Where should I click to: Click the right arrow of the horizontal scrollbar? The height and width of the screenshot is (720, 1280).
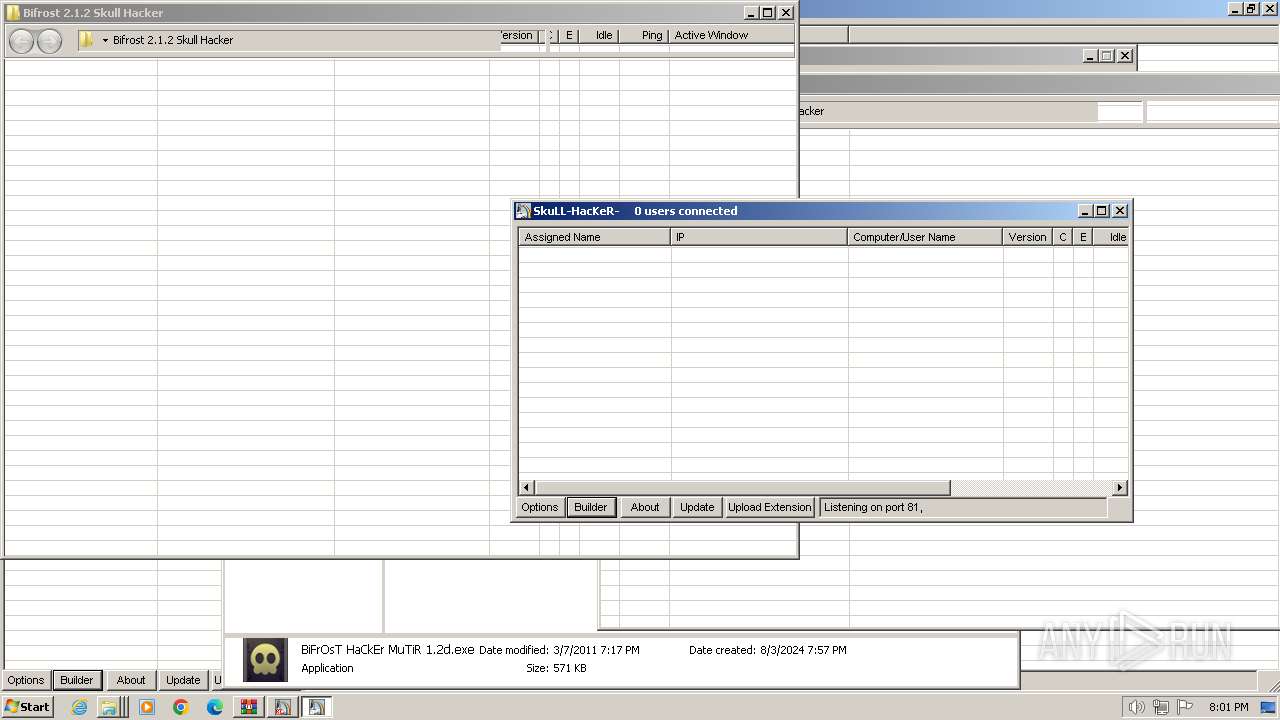[1120, 488]
